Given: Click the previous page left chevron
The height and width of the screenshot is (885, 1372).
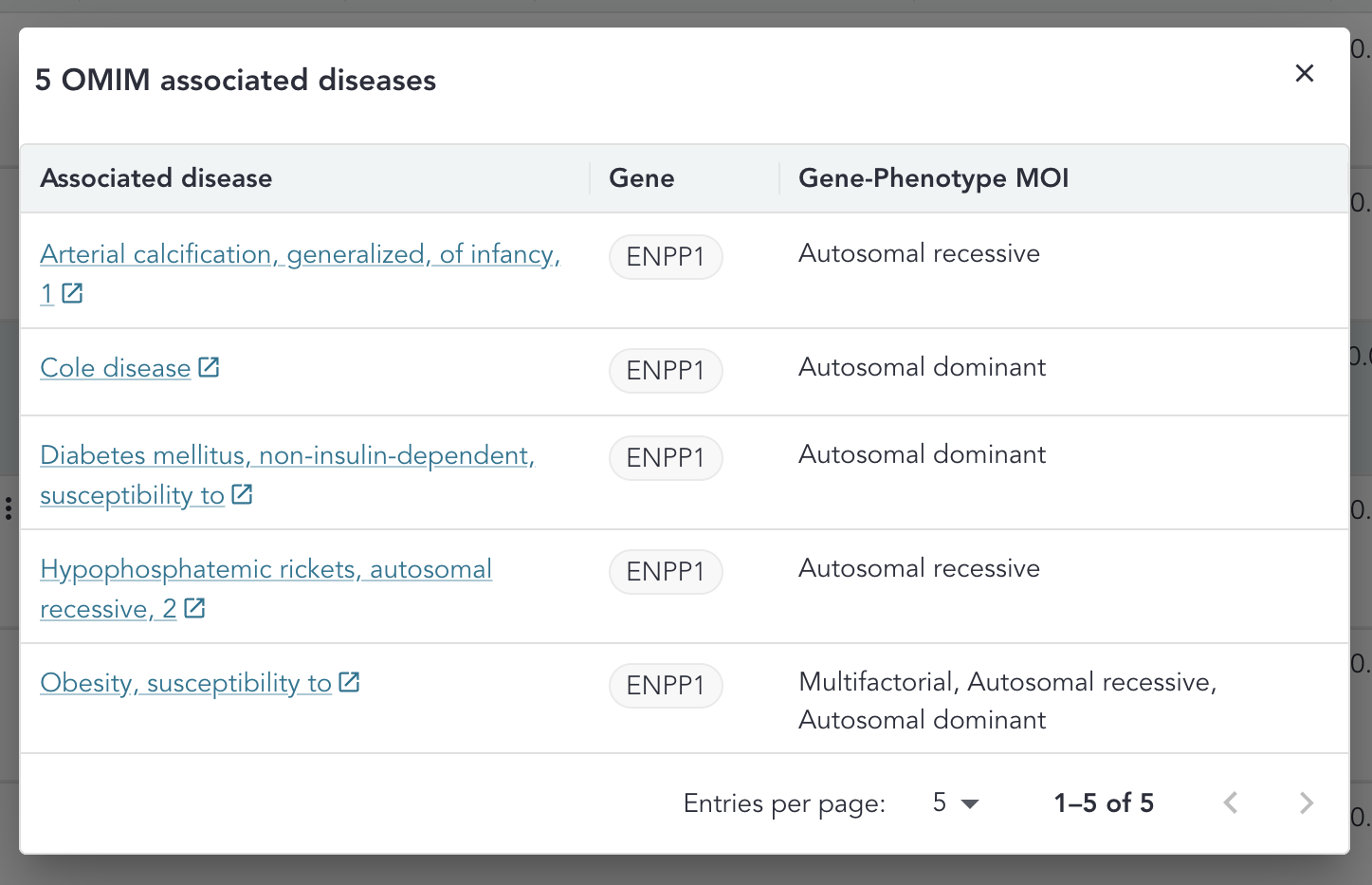Looking at the screenshot, I should pyautogui.click(x=1230, y=802).
